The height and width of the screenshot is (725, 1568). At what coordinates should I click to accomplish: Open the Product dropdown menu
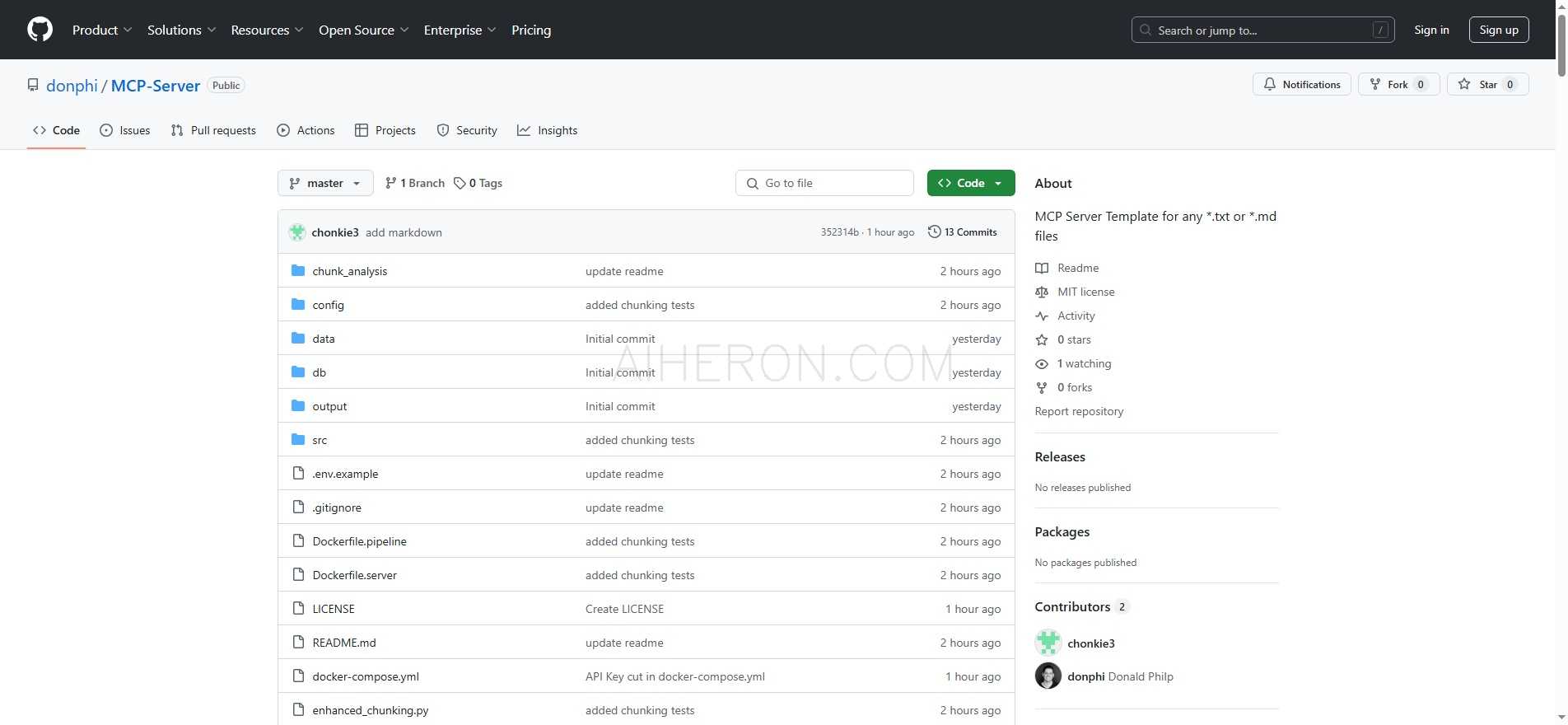click(x=102, y=30)
